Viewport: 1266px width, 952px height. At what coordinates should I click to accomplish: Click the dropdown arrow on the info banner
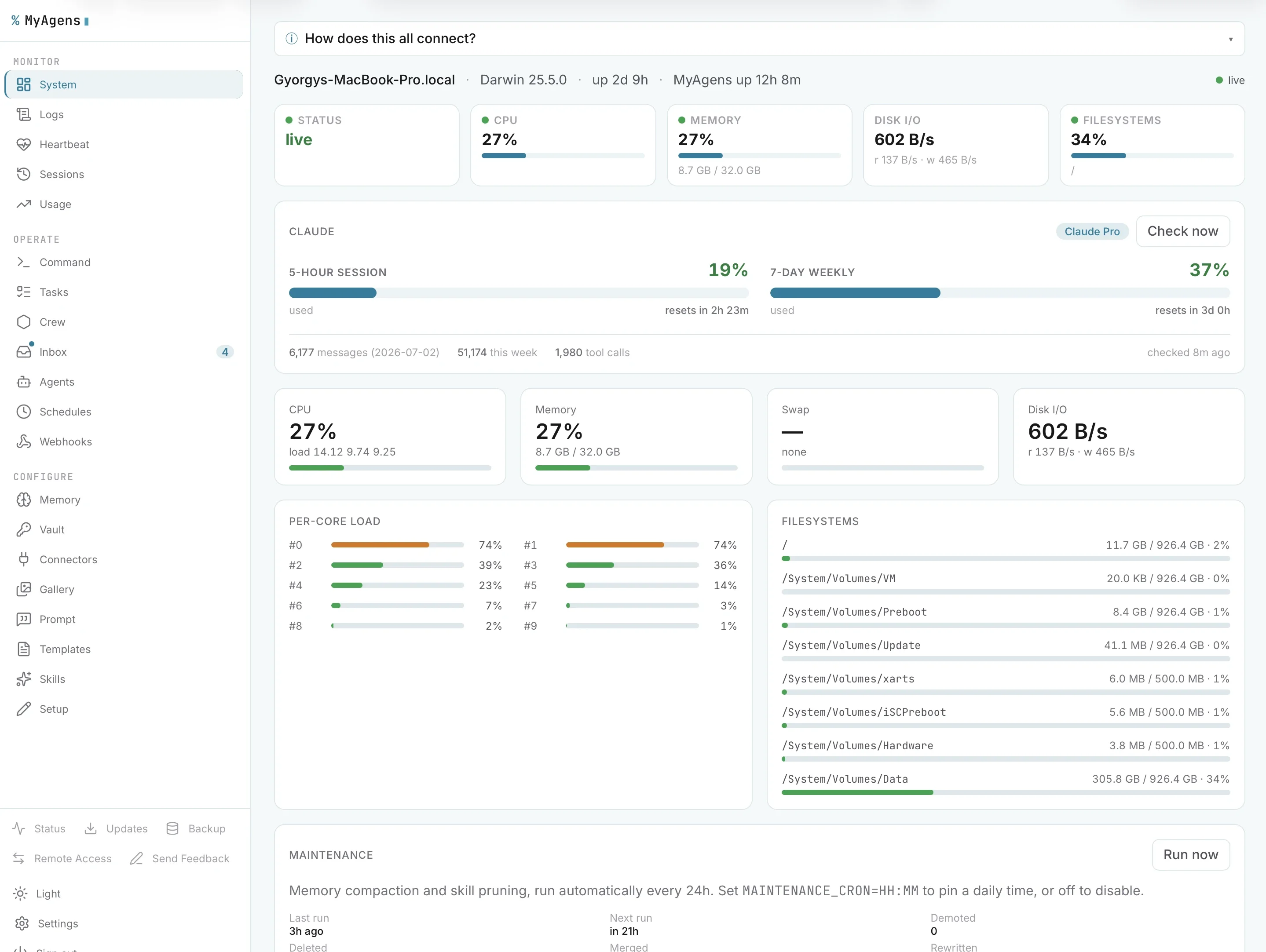tap(1230, 39)
